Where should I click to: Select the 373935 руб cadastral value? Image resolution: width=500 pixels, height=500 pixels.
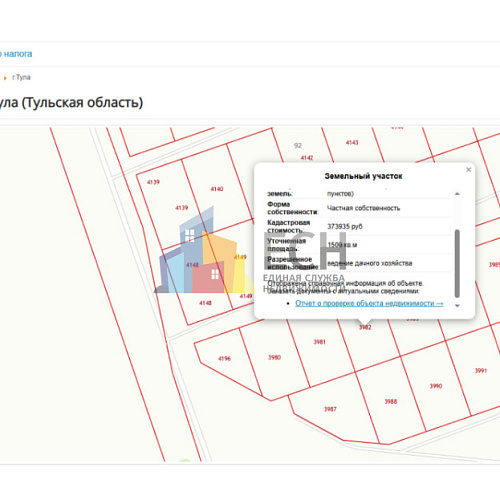click(345, 227)
